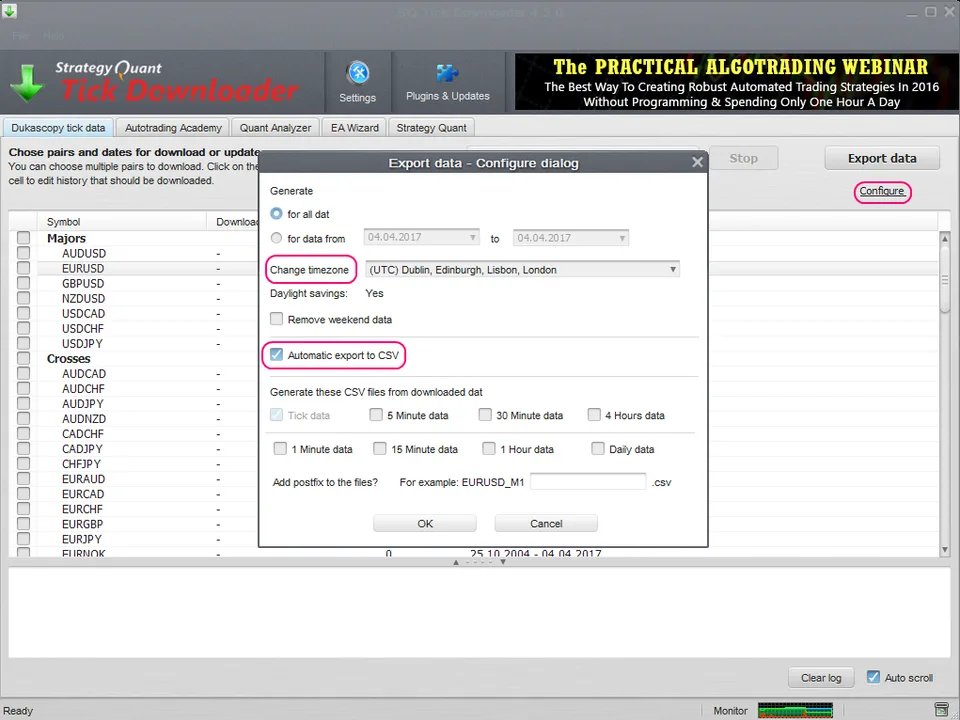Open the Plugins & Updates puzzle icon

(x=448, y=73)
